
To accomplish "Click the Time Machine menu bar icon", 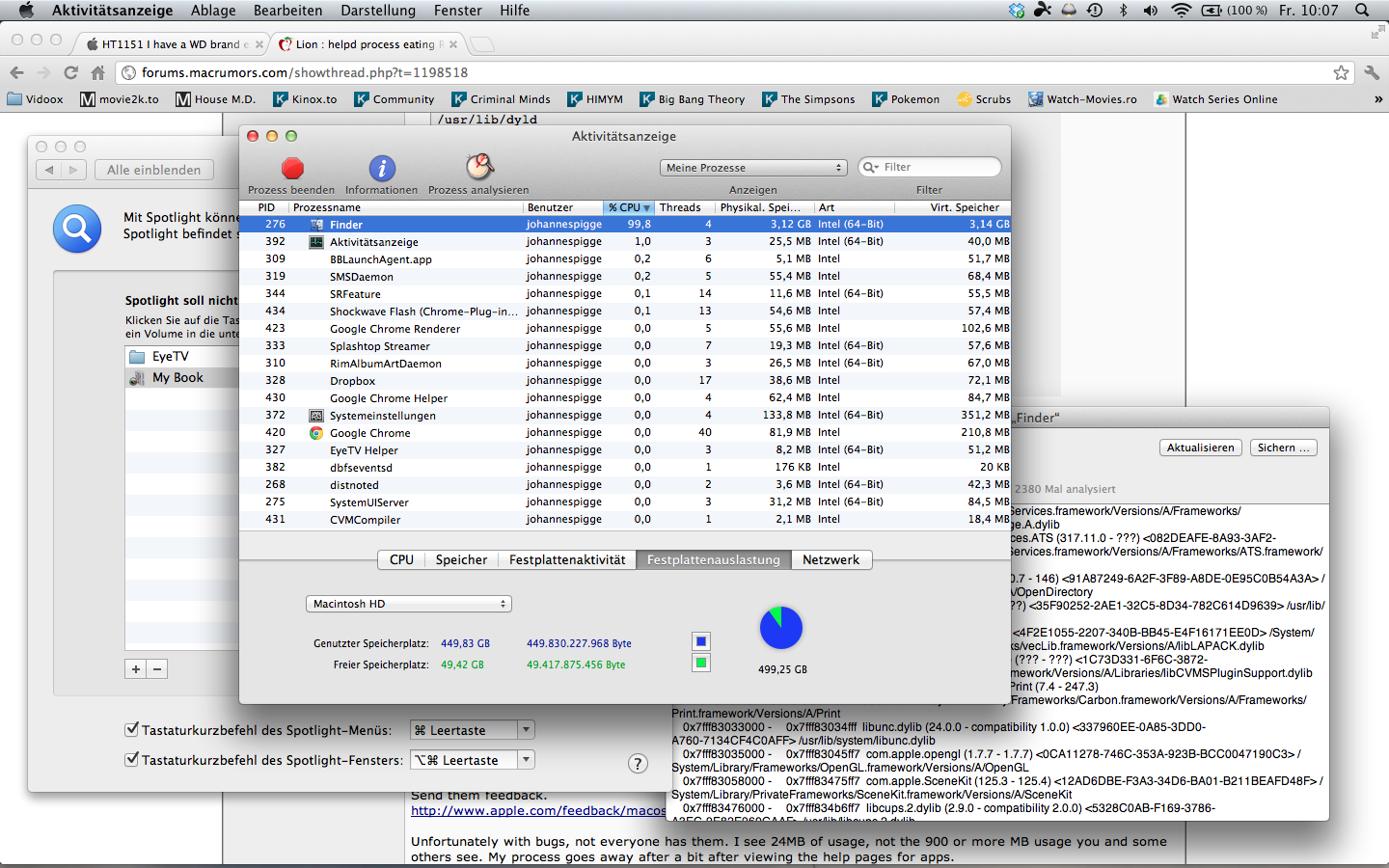I will click(x=1095, y=11).
